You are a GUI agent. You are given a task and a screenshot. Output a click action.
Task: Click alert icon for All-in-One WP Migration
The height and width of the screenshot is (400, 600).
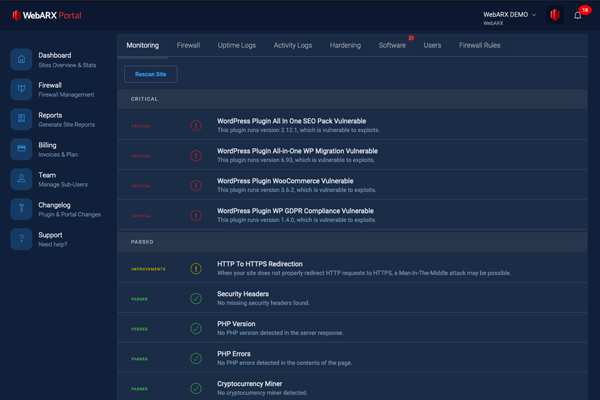pos(196,155)
